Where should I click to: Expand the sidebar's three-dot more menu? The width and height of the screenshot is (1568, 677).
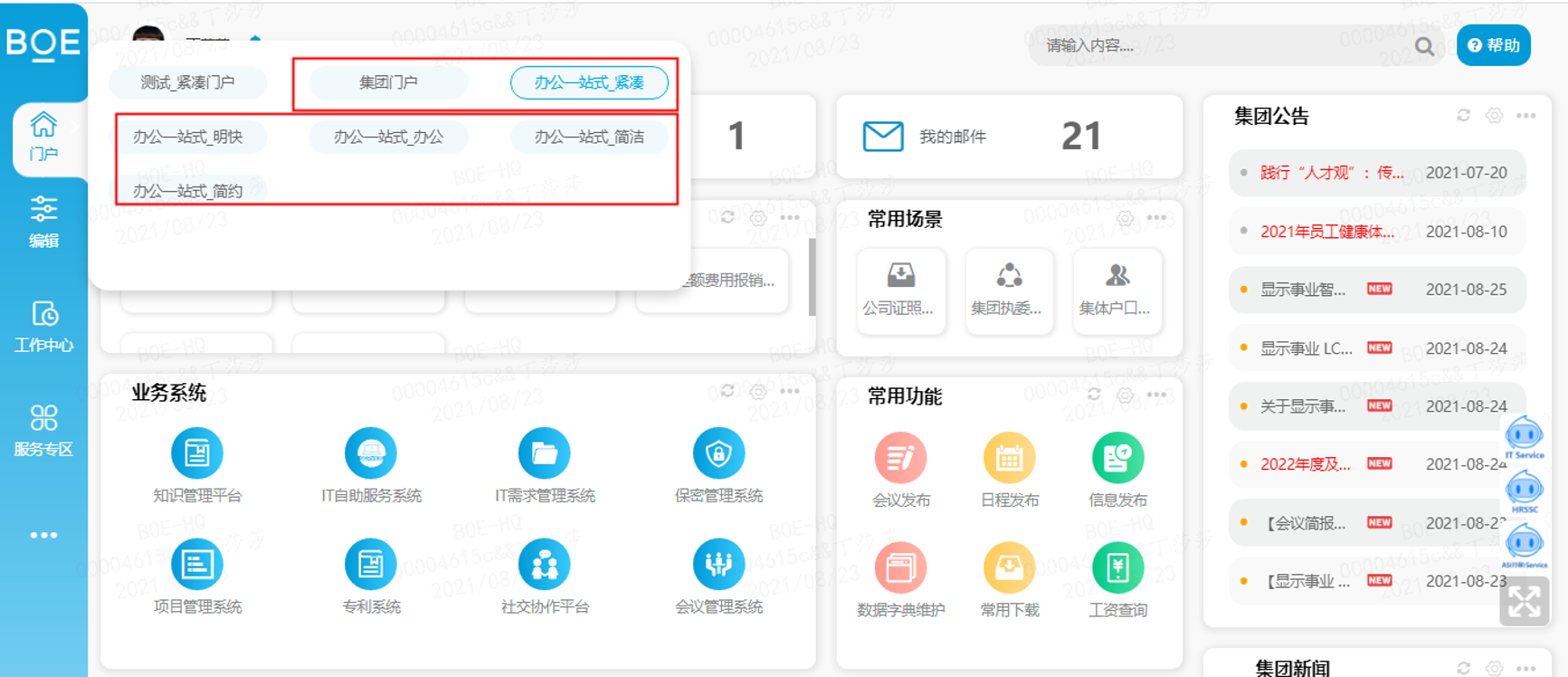point(43,535)
